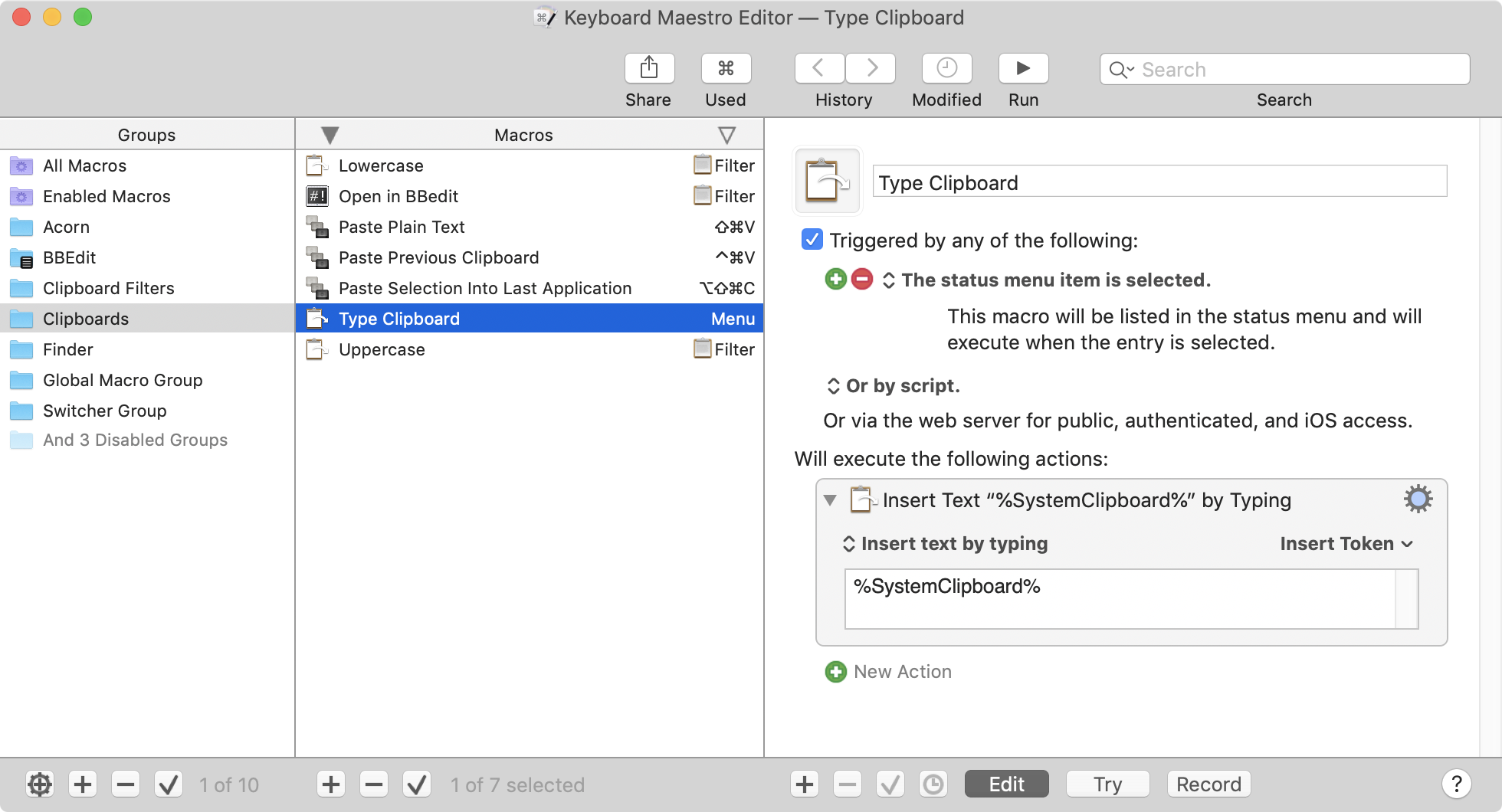The width and height of the screenshot is (1502, 812).
Task: Open the Insert Text action gear settings
Action: 1417,499
